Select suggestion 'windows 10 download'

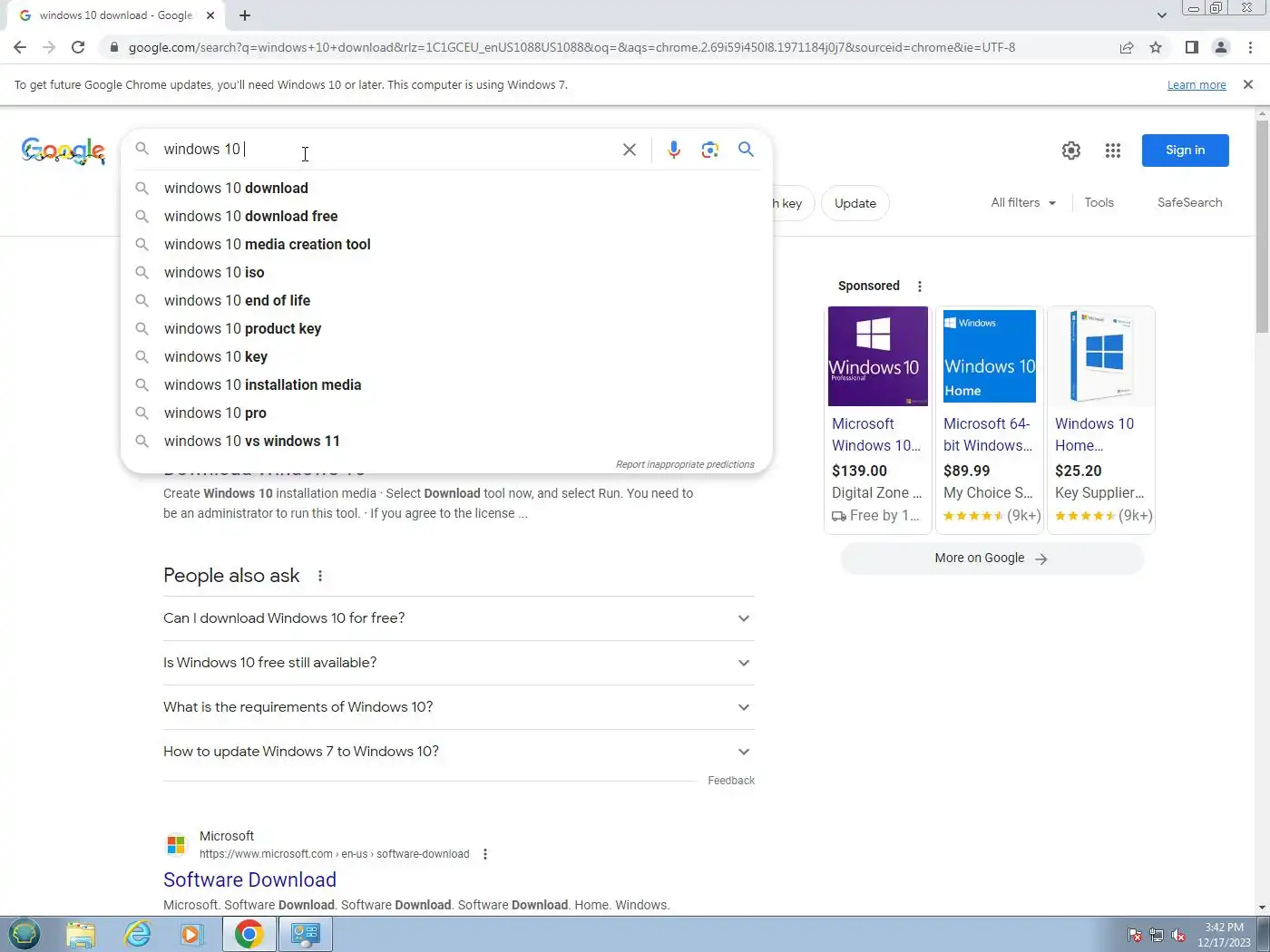pos(446,189)
